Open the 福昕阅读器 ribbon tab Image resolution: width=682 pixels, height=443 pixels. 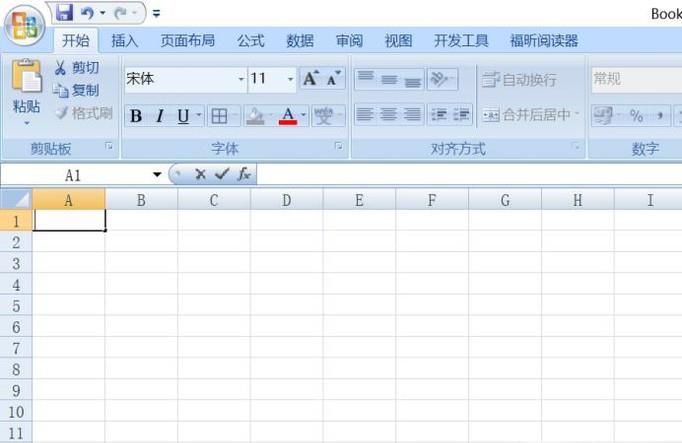[544, 41]
